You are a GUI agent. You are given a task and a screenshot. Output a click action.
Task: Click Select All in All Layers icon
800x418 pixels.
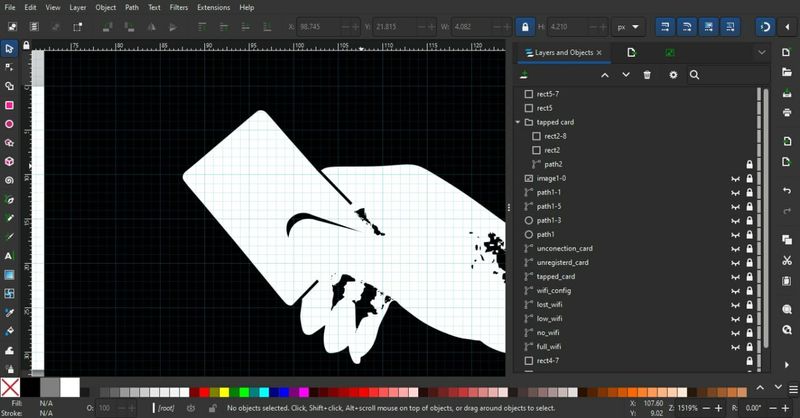click(x=34, y=27)
